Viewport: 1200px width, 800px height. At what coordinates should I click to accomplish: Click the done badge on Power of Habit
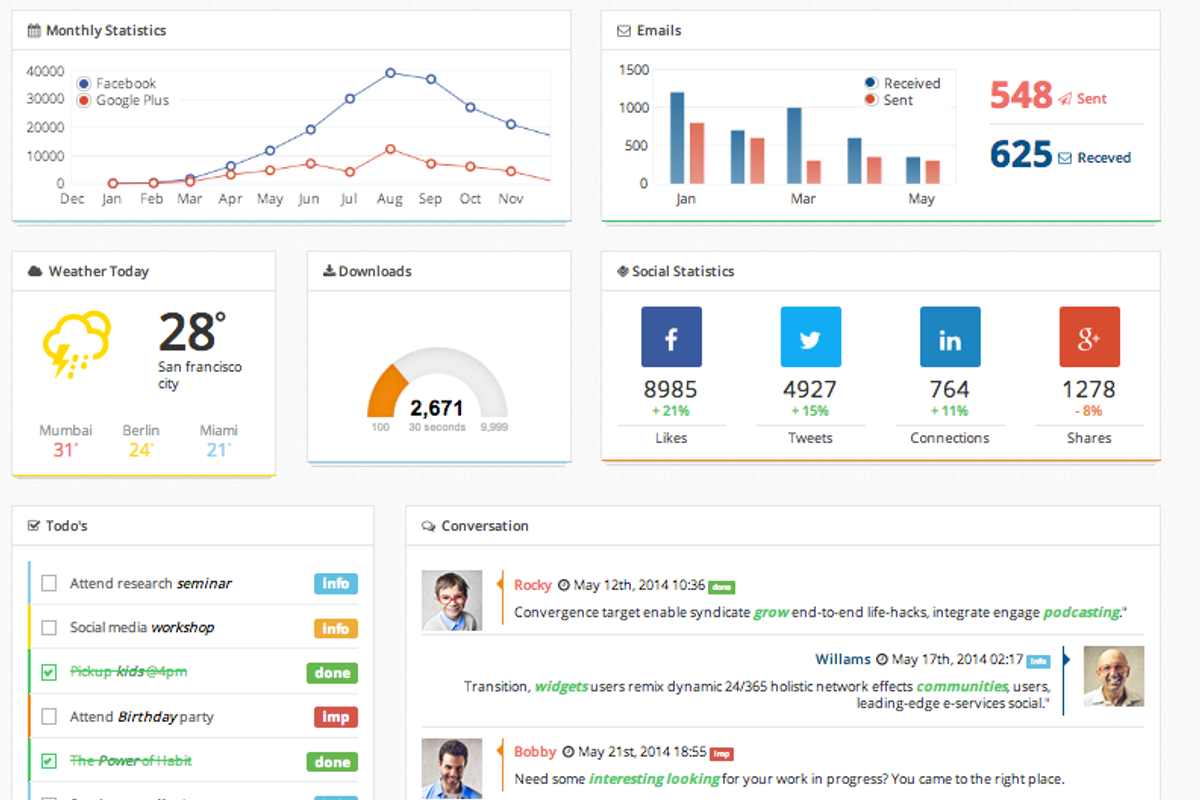(332, 762)
